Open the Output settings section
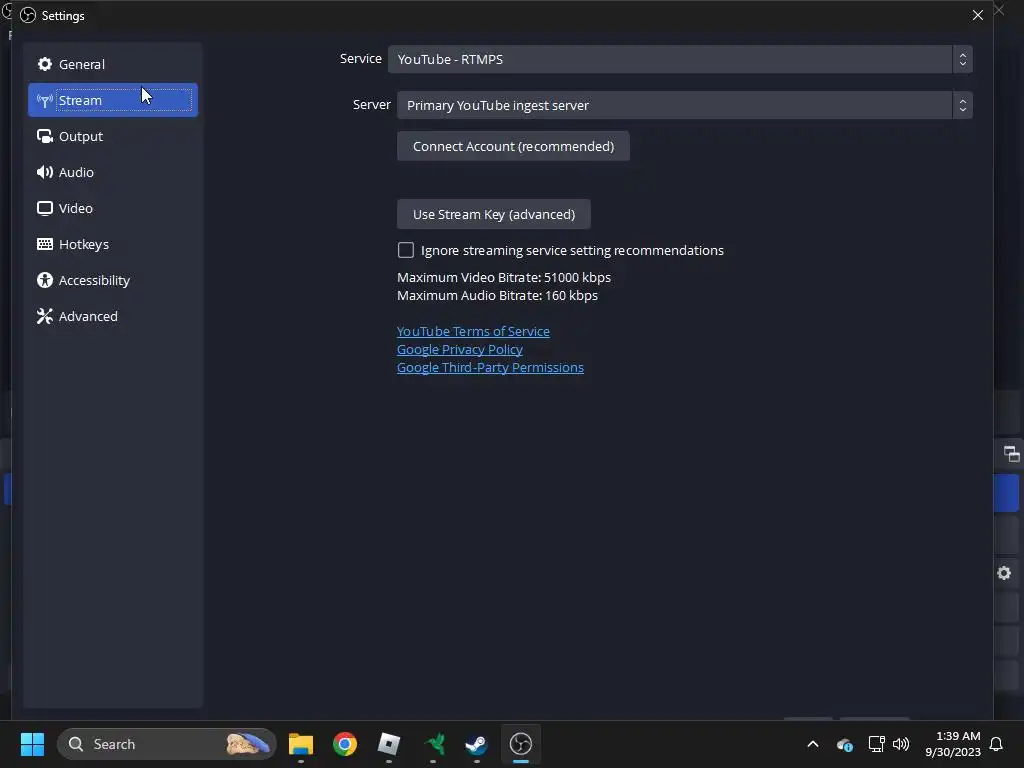1024x768 pixels. 112,136
